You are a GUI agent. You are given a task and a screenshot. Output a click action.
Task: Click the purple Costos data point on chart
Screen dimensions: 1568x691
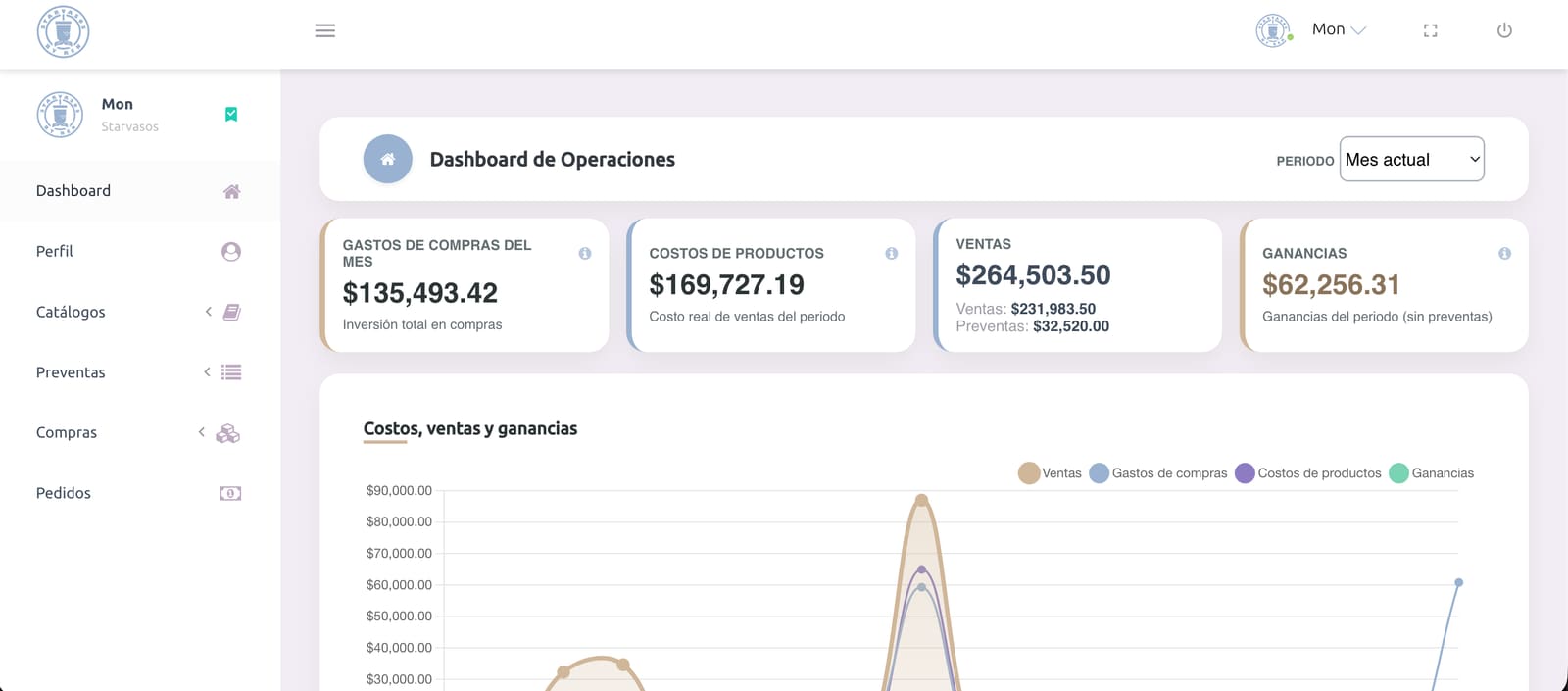click(x=921, y=569)
